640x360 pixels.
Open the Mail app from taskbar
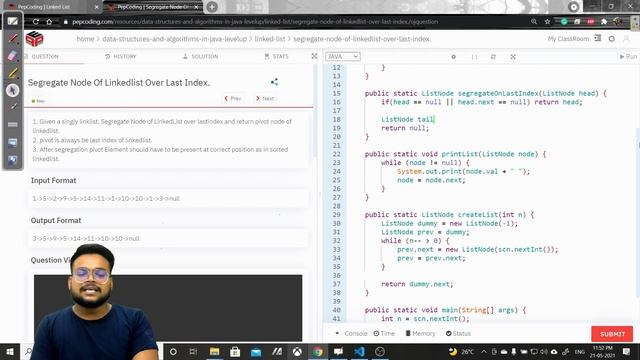[256, 351]
